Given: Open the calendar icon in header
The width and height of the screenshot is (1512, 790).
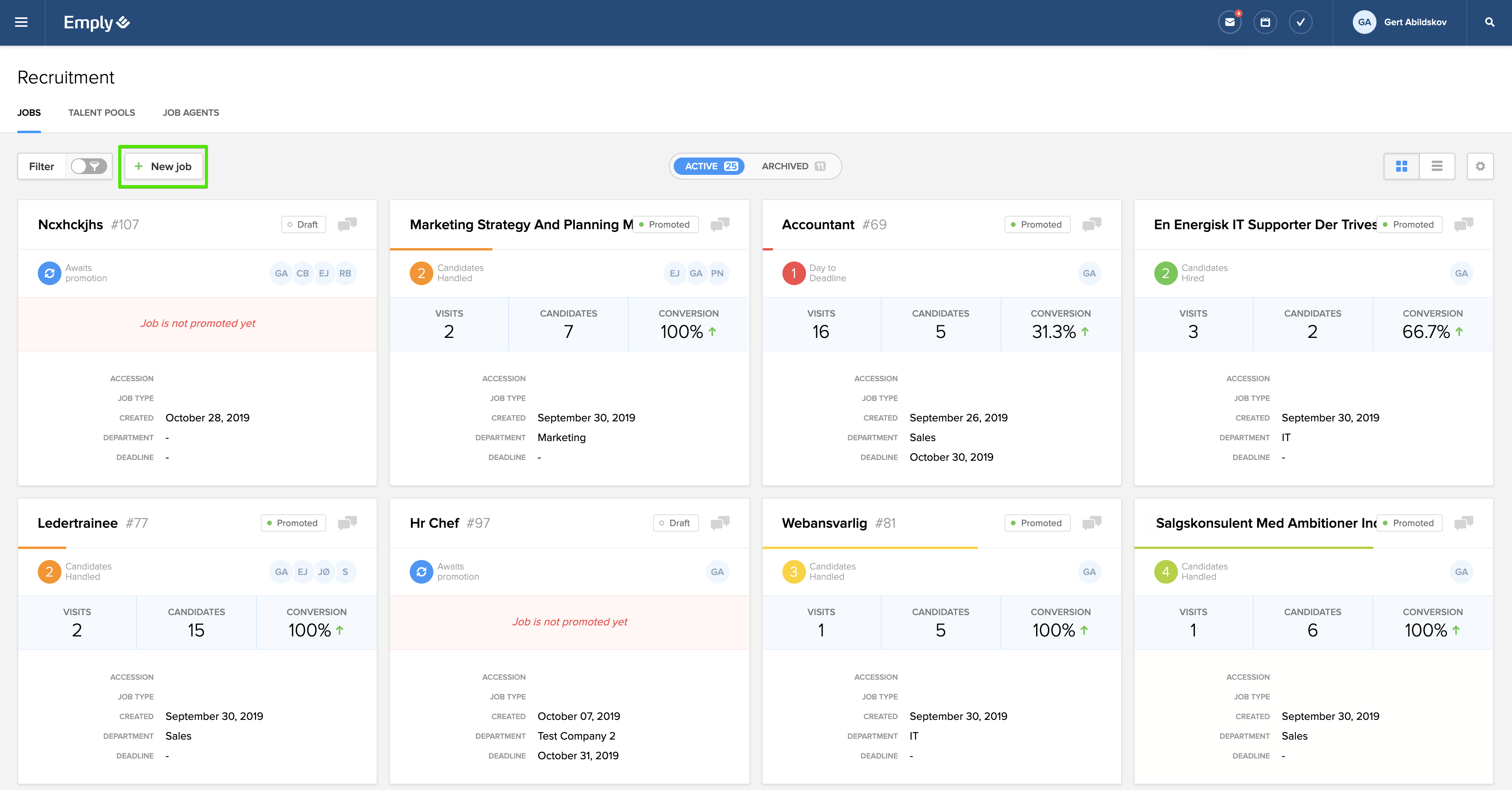Looking at the screenshot, I should point(1265,22).
